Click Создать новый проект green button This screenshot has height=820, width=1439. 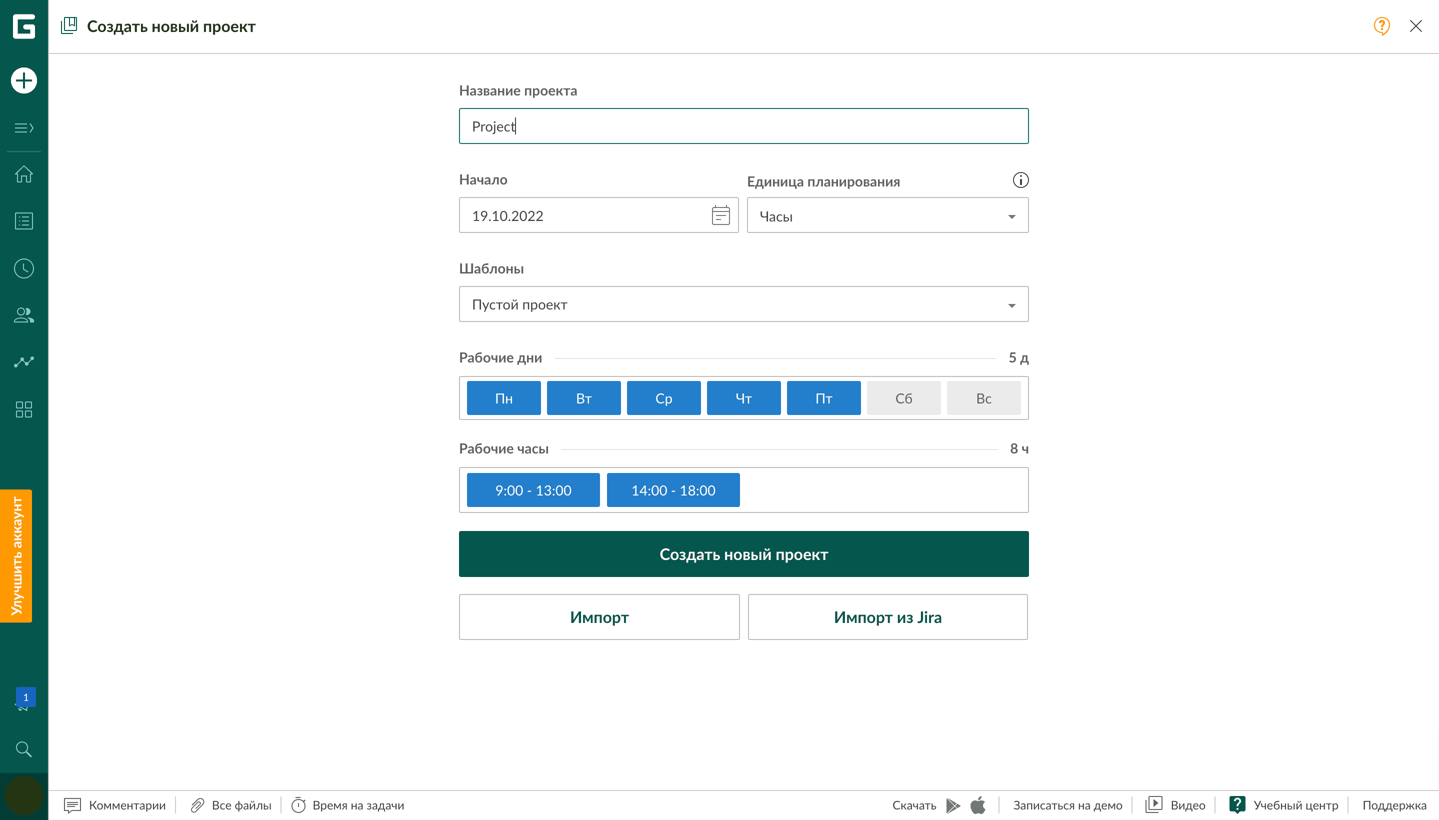[744, 554]
